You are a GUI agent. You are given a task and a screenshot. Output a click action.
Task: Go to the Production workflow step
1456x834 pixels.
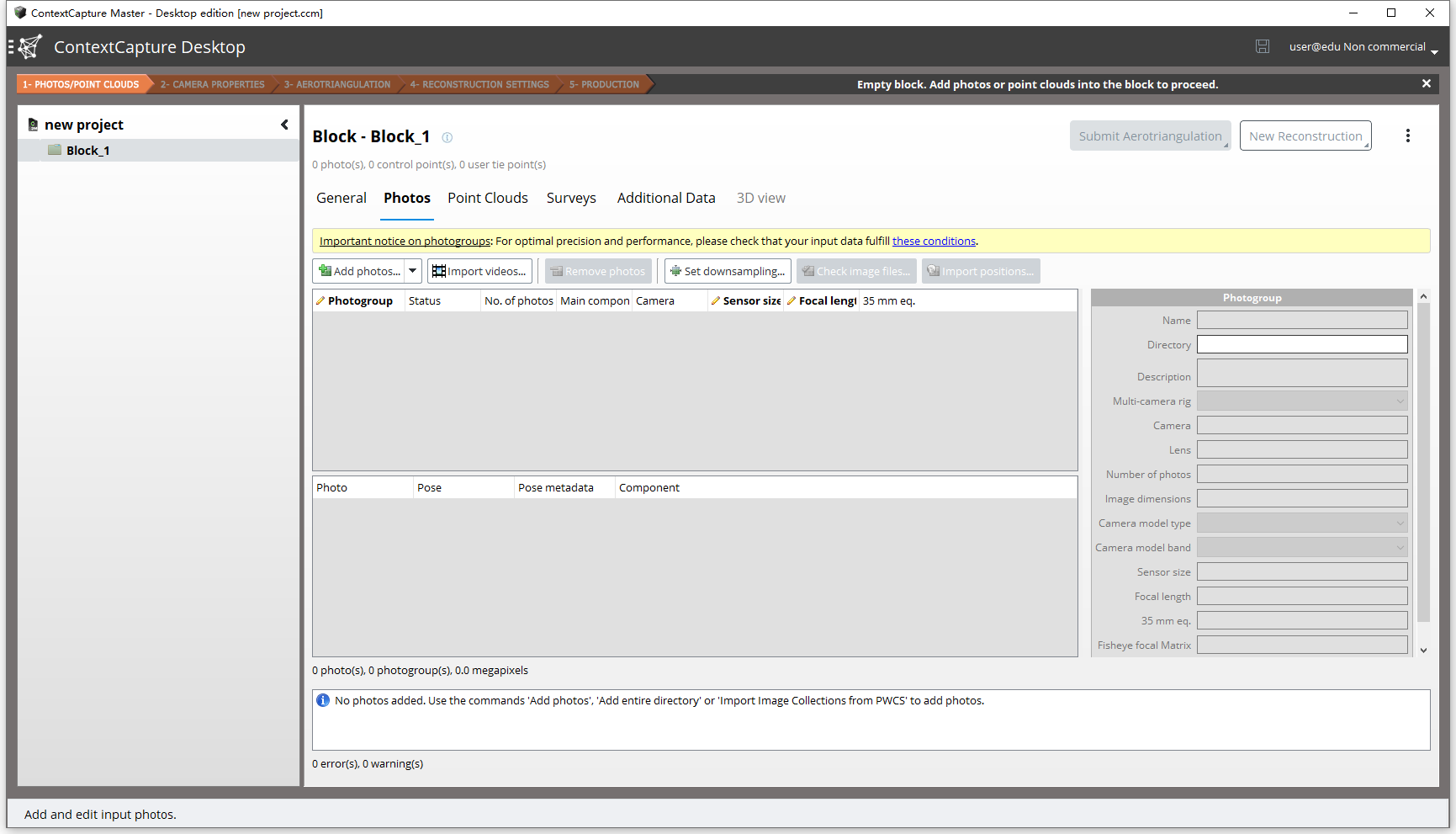click(604, 84)
